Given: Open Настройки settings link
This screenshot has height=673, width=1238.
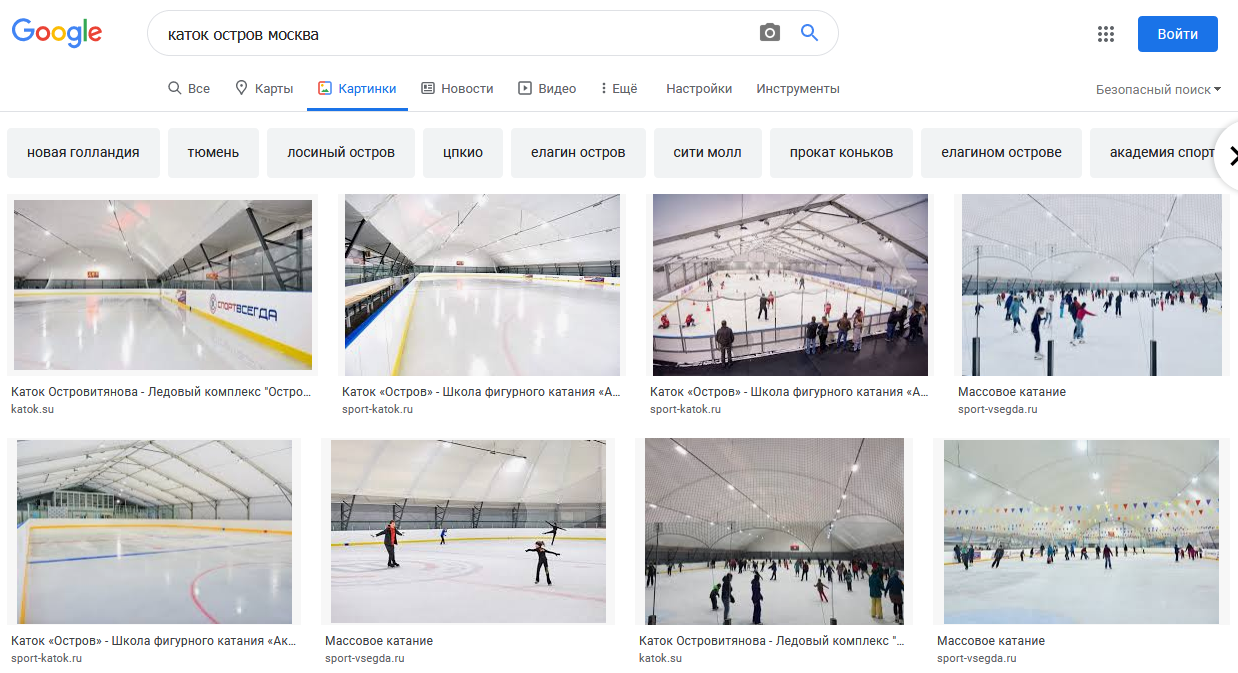Looking at the screenshot, I should pyautogui.click(x=699, y=88).
